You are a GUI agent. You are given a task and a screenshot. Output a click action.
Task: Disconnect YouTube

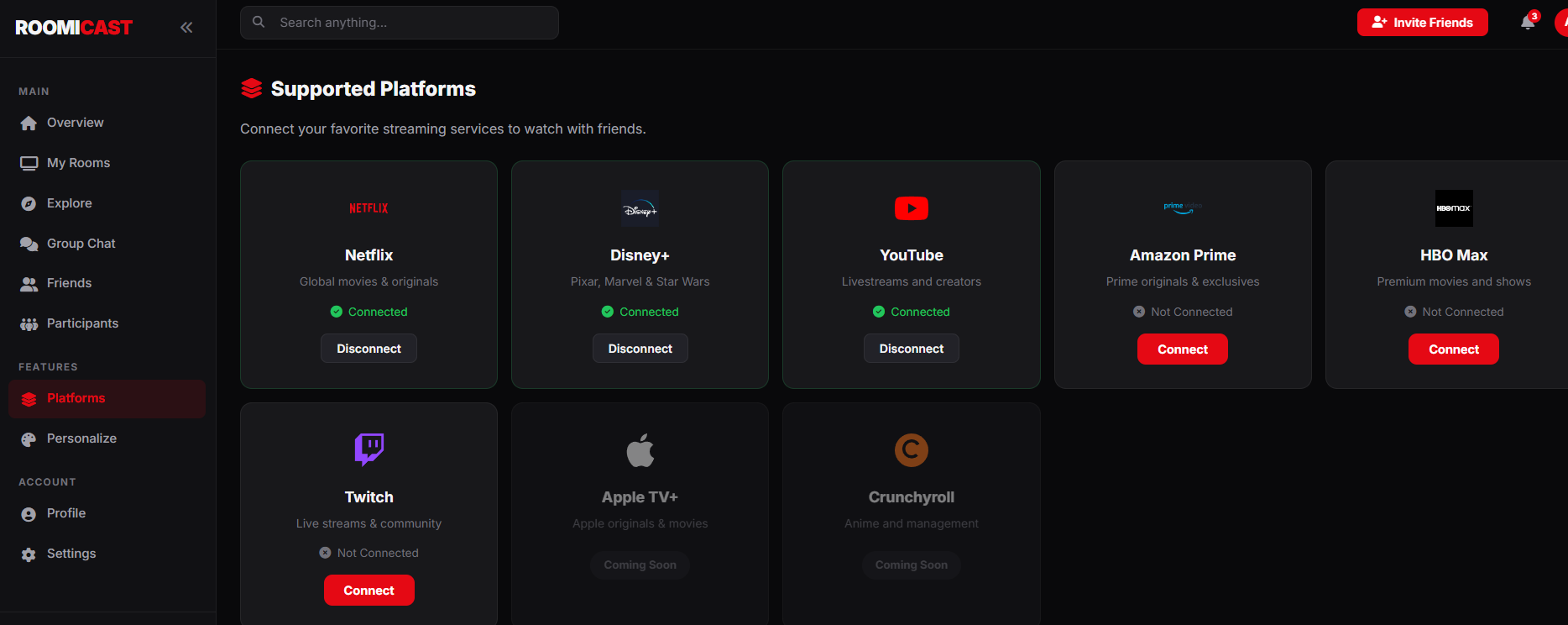pyautogui.click(x=912, y=349)
